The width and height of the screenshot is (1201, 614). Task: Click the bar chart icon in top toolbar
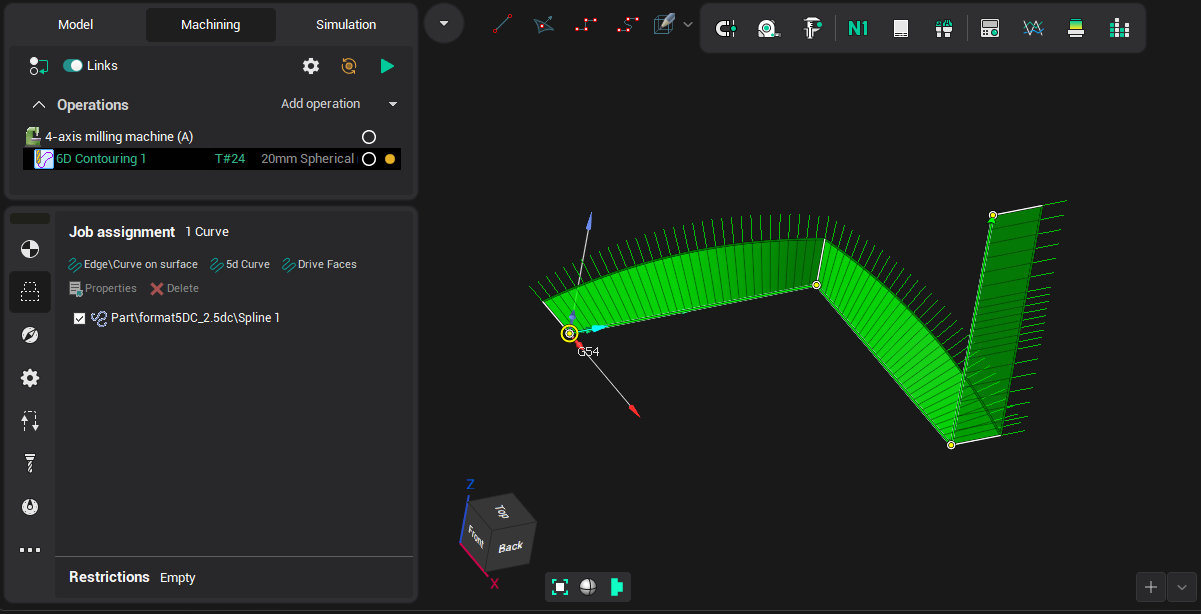pos(1119,28)
